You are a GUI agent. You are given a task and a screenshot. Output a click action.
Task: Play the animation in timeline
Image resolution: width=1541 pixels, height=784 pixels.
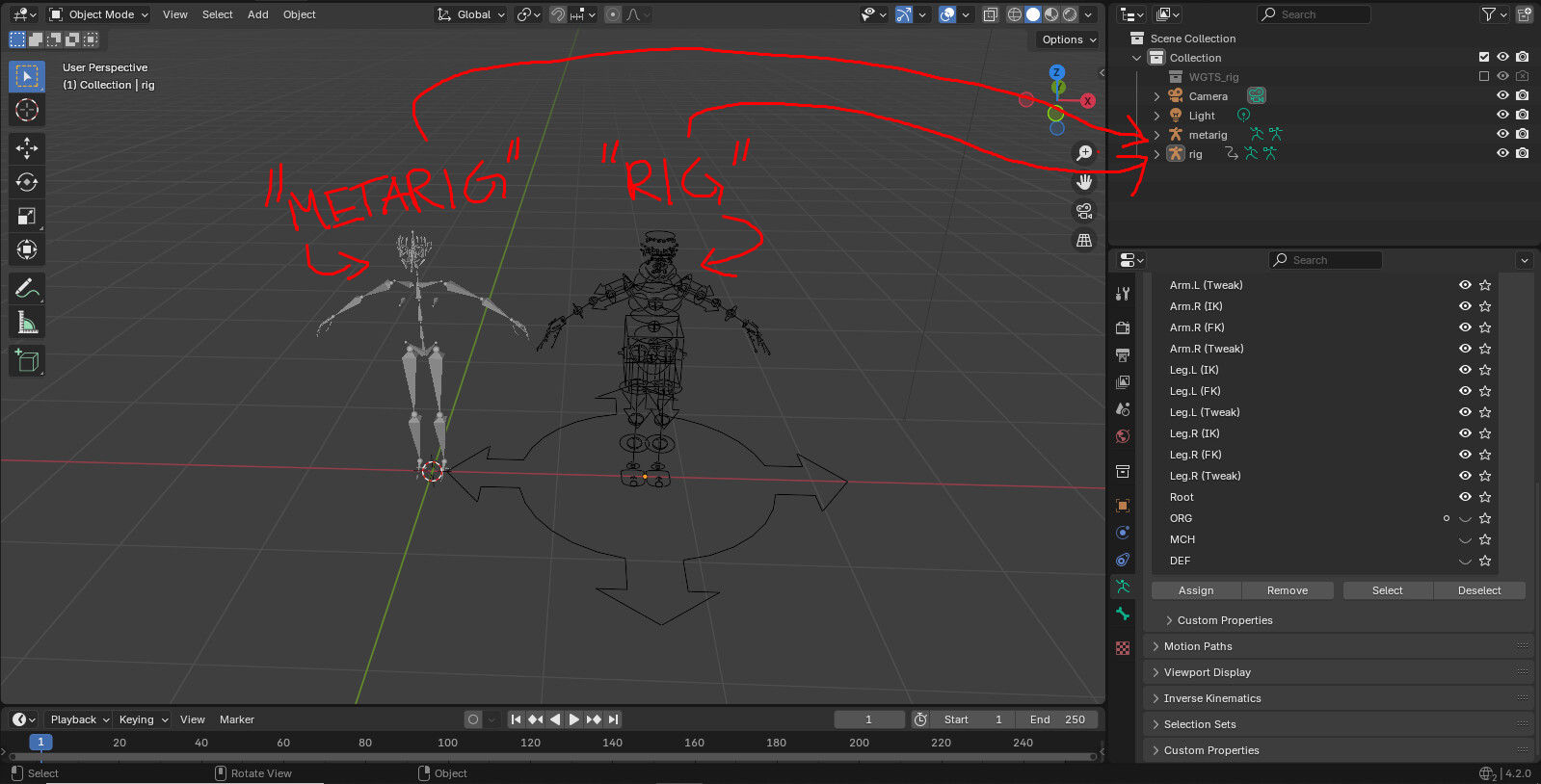pyautogui.click(x=574, y=719)
